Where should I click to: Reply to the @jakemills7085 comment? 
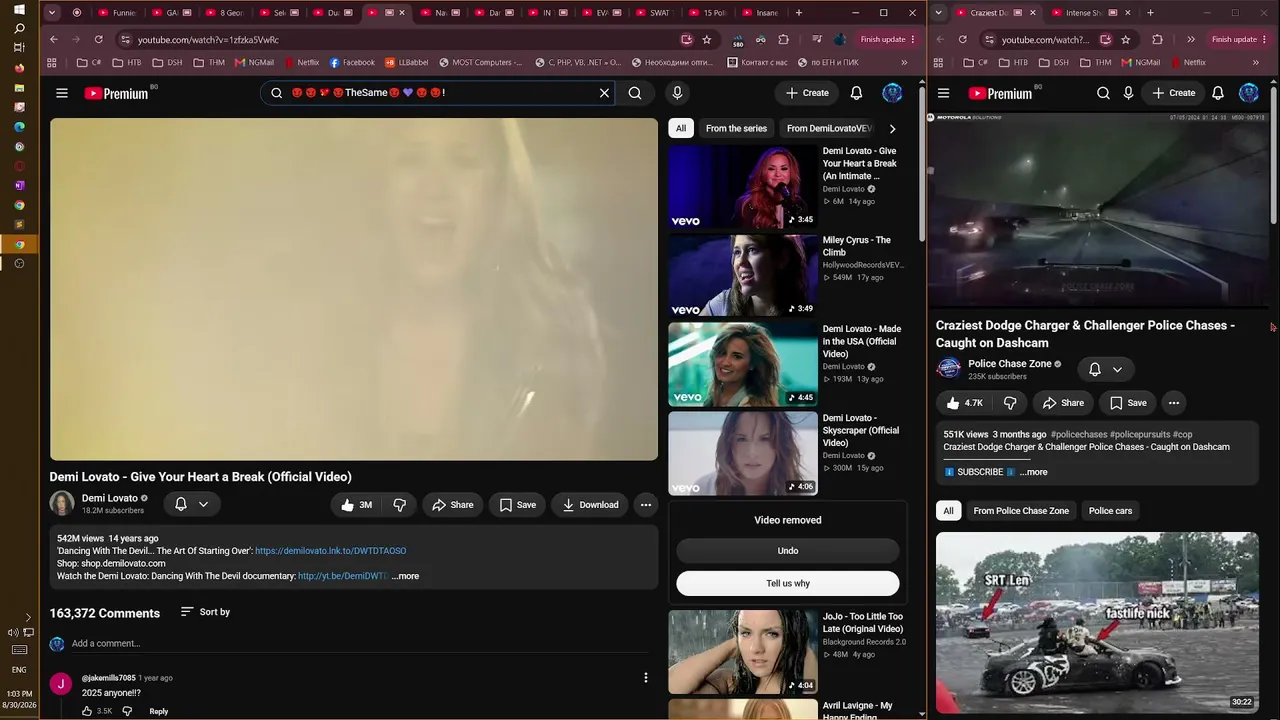click(158, 711)
